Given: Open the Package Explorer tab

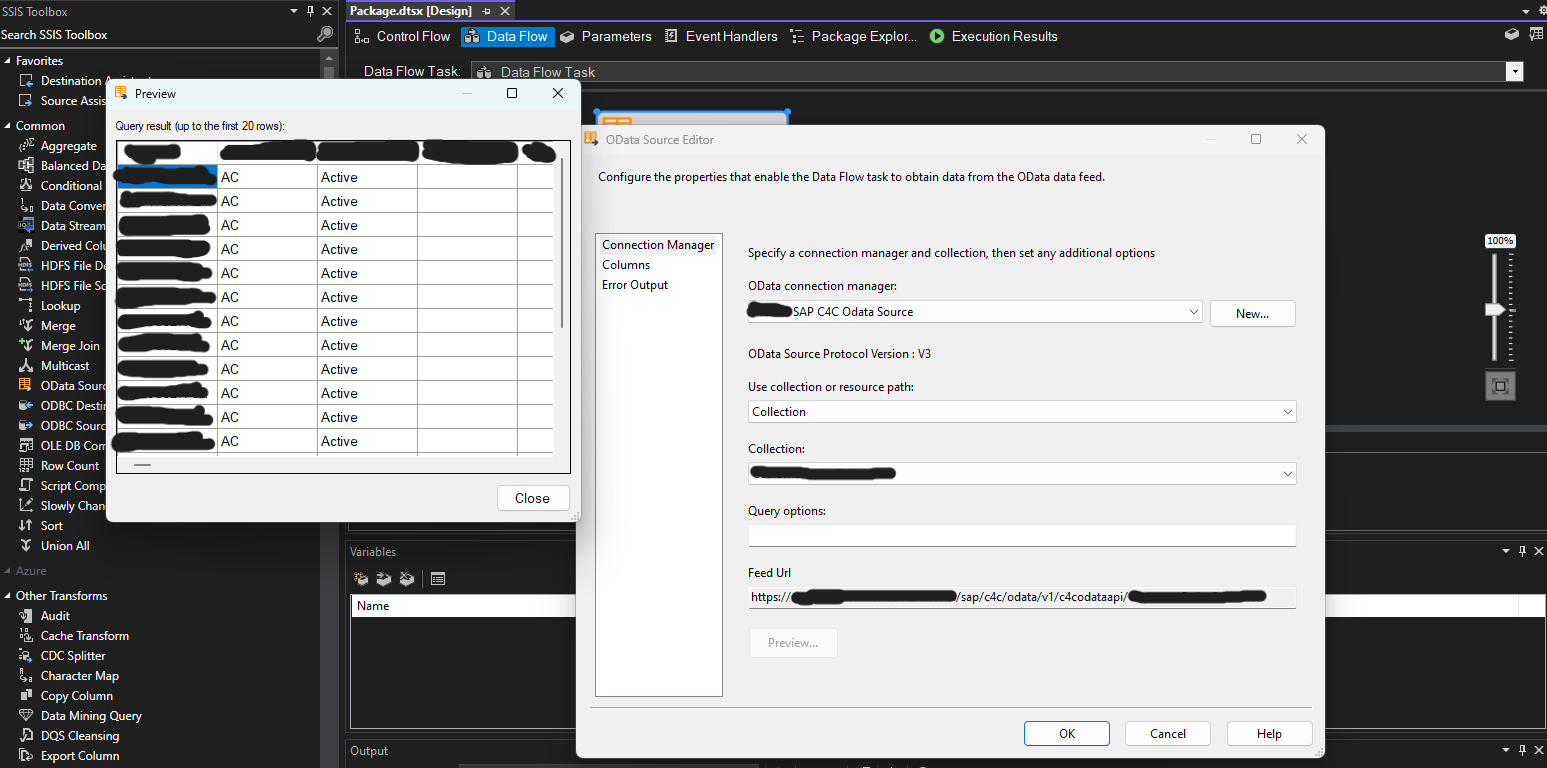Looking at the screenshot, I should pos(853,36).
